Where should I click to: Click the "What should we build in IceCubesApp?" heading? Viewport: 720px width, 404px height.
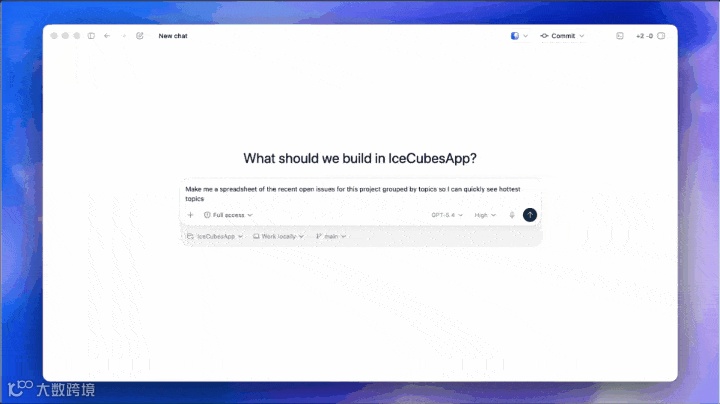[x=360, y=158]
